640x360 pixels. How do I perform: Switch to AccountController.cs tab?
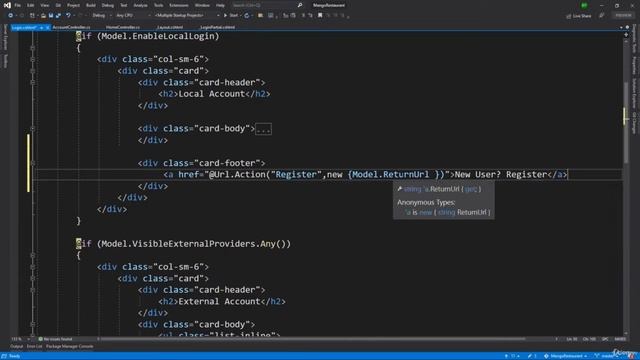tap(71, 27)
